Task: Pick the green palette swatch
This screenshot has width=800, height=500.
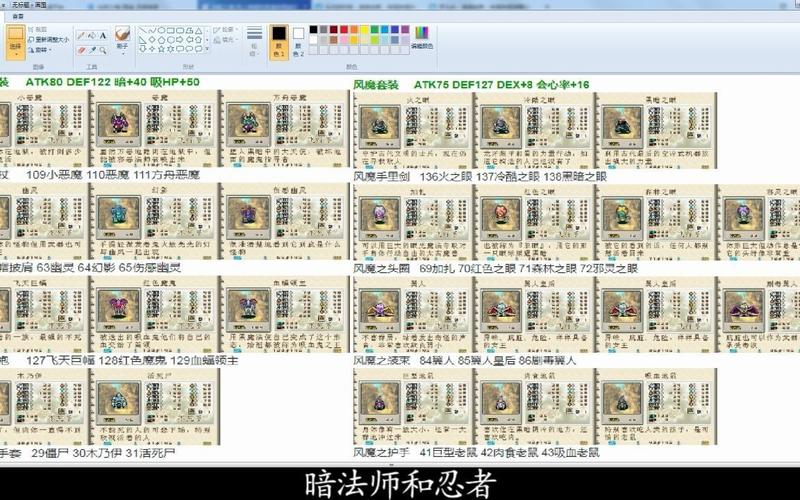Action: click(374, 30)
